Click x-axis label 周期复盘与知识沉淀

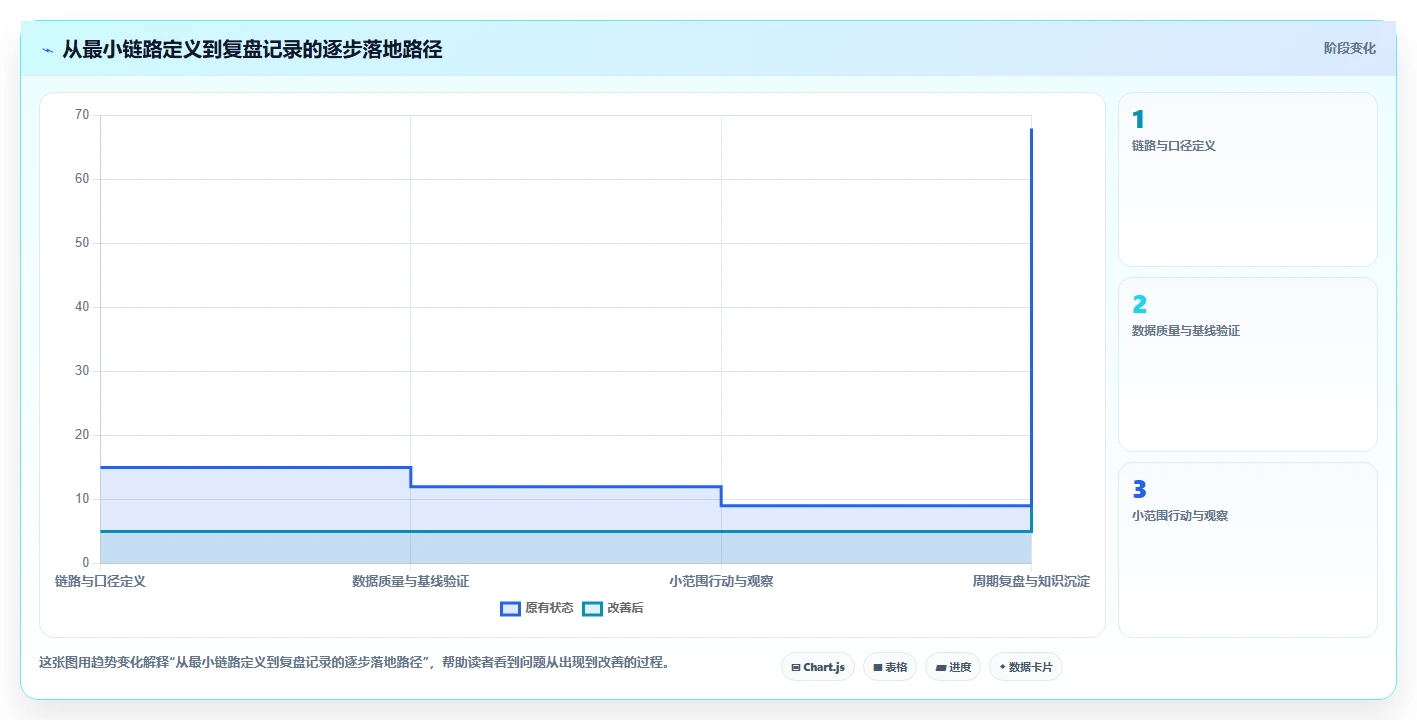tap(1031, 581)
